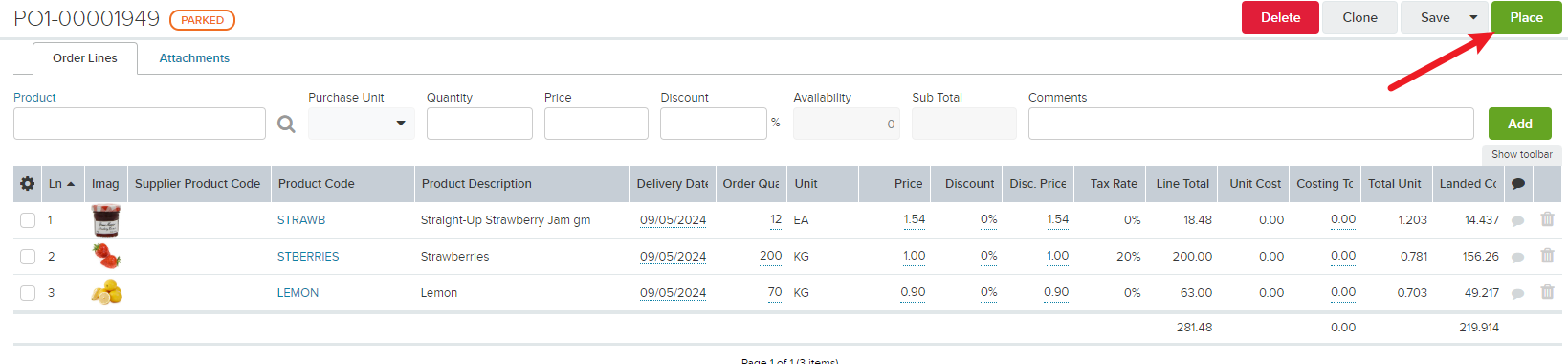The width and height of the screenshot is (1568, 364).
Task: Open the grid settings gear icon
Action: (28, 184)
